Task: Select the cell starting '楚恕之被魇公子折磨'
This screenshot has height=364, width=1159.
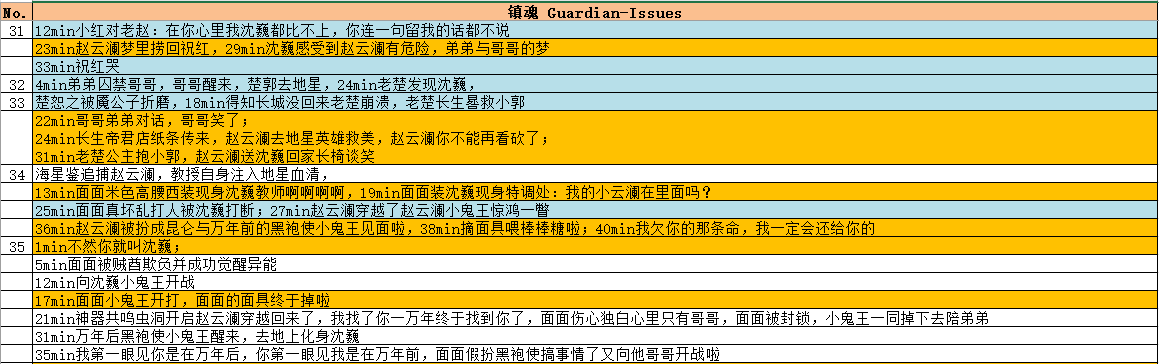Action: click(595, 101)
